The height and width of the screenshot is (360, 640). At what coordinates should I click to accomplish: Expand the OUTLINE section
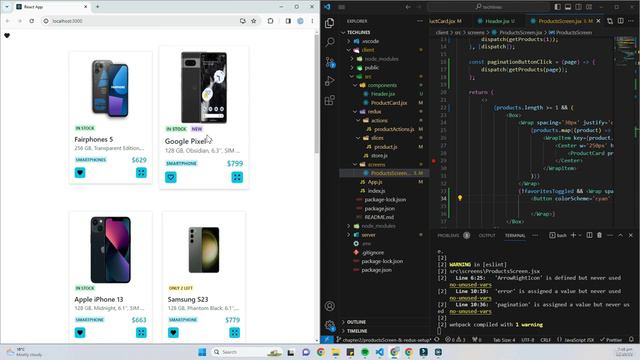pyautogui.click(x=356, y=322)
